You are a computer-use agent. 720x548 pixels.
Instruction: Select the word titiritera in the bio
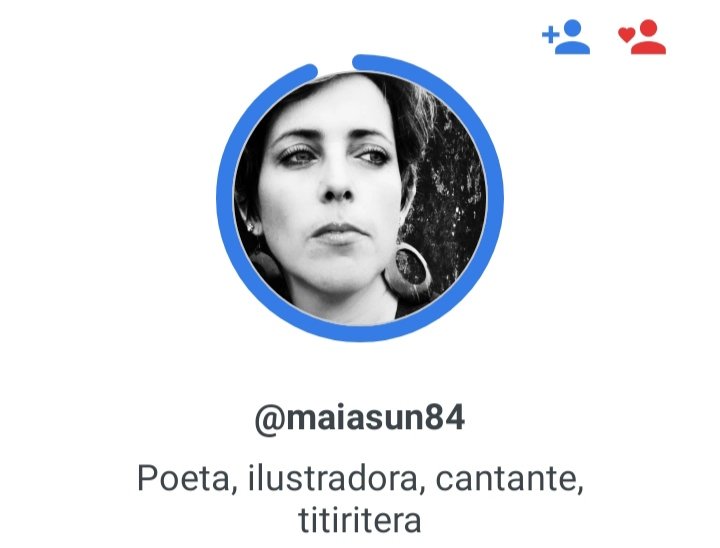(360, 520)
